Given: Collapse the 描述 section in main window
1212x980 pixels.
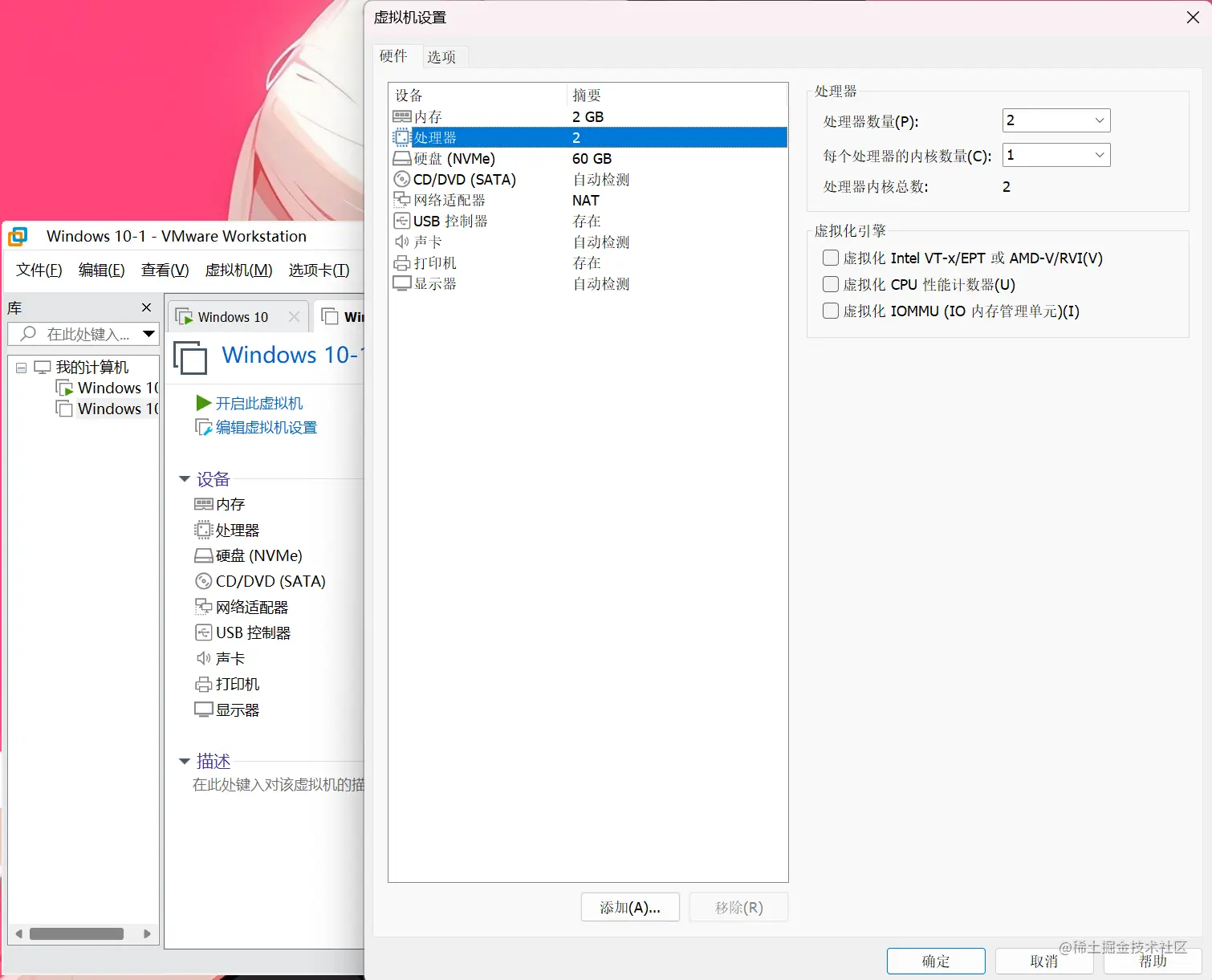Looking at the screenshot, I should coord(185,761).
